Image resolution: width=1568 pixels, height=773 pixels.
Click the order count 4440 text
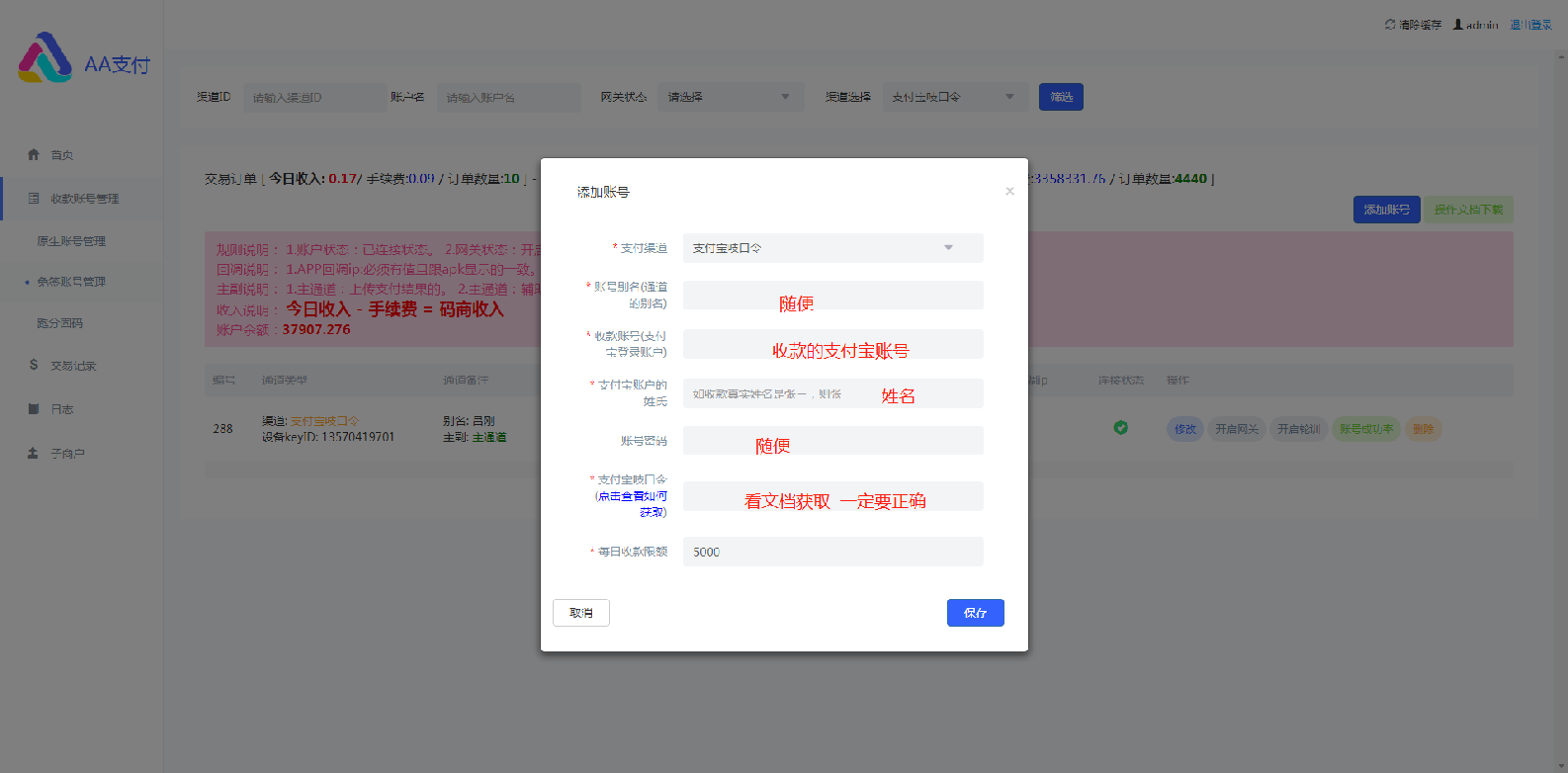pos(1190,179)
